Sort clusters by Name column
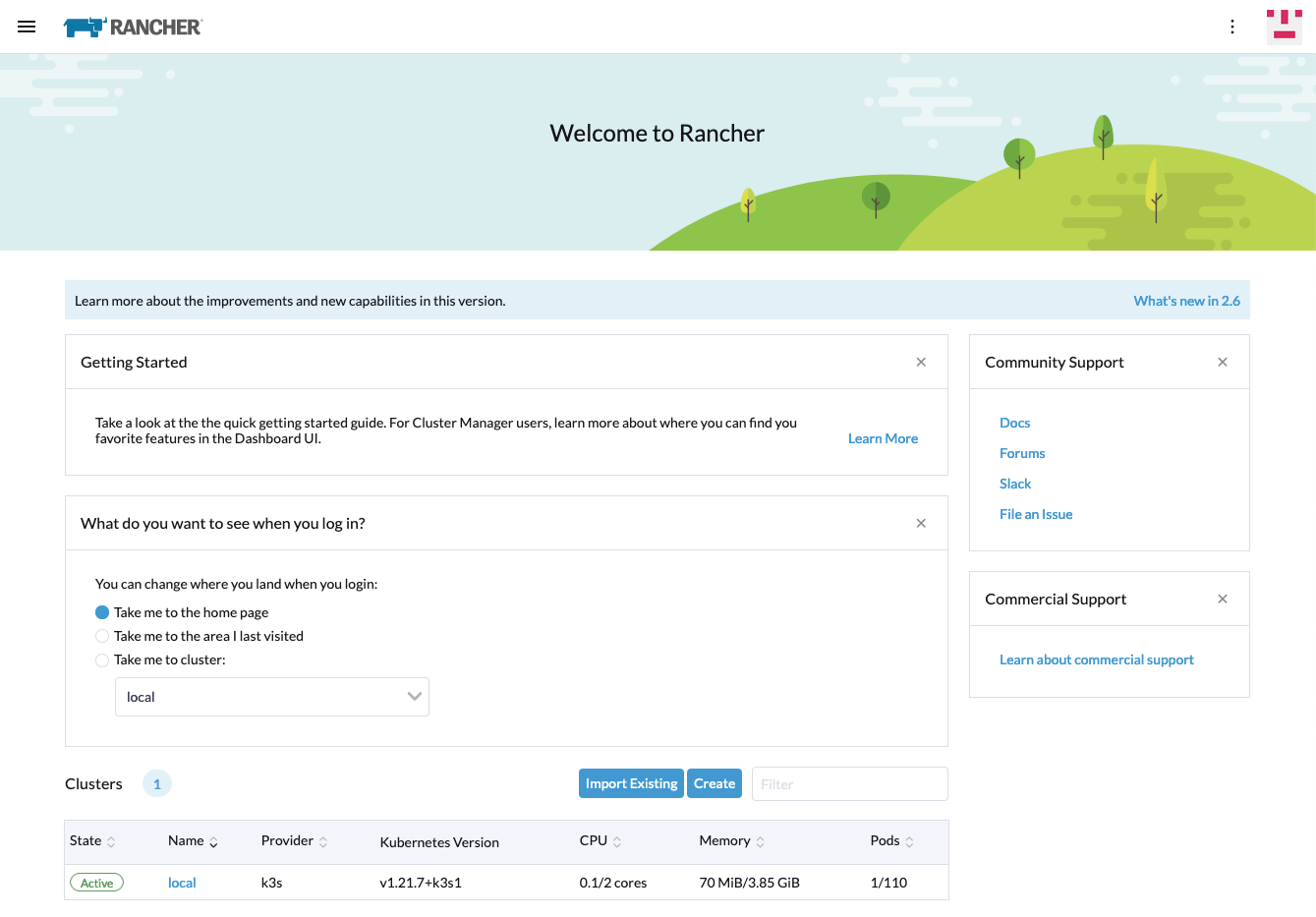 [x=193, y=841]
